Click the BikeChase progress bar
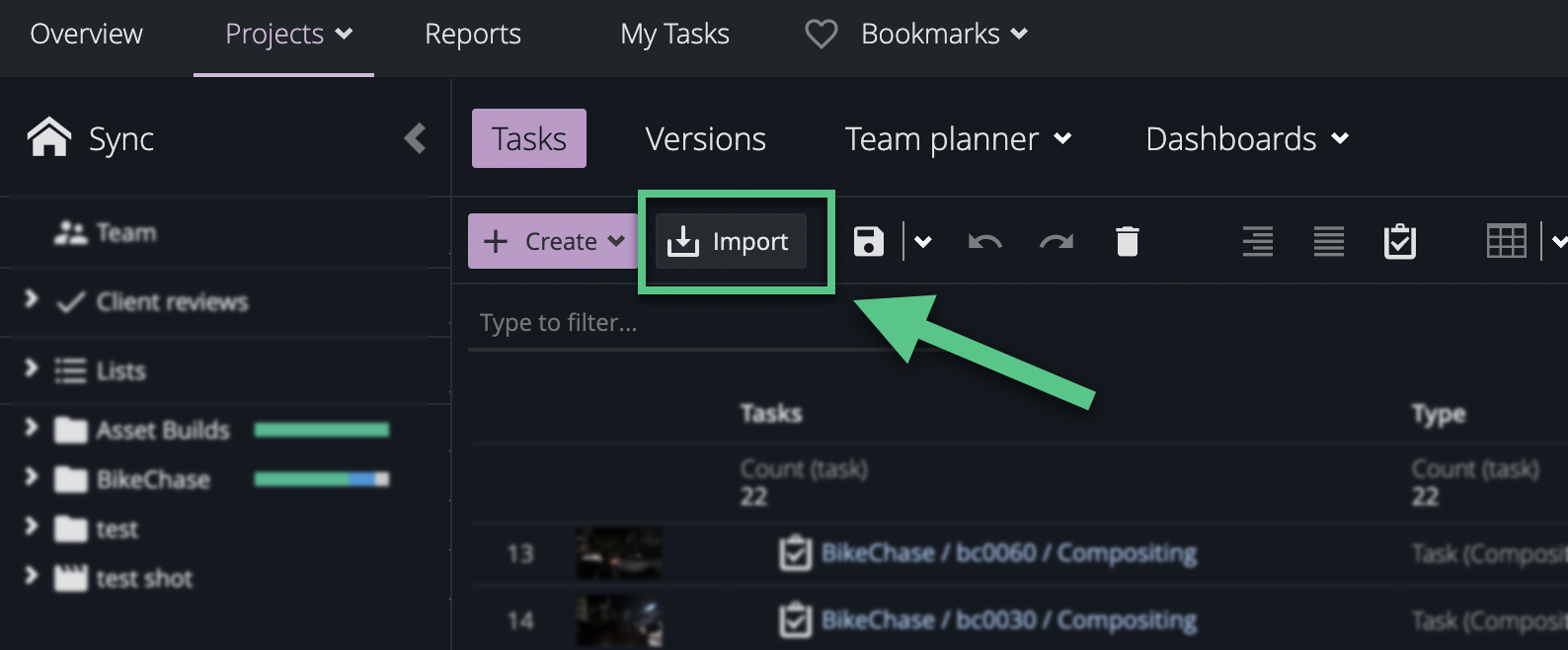1568x650 pixels. (x=321, y=479)
